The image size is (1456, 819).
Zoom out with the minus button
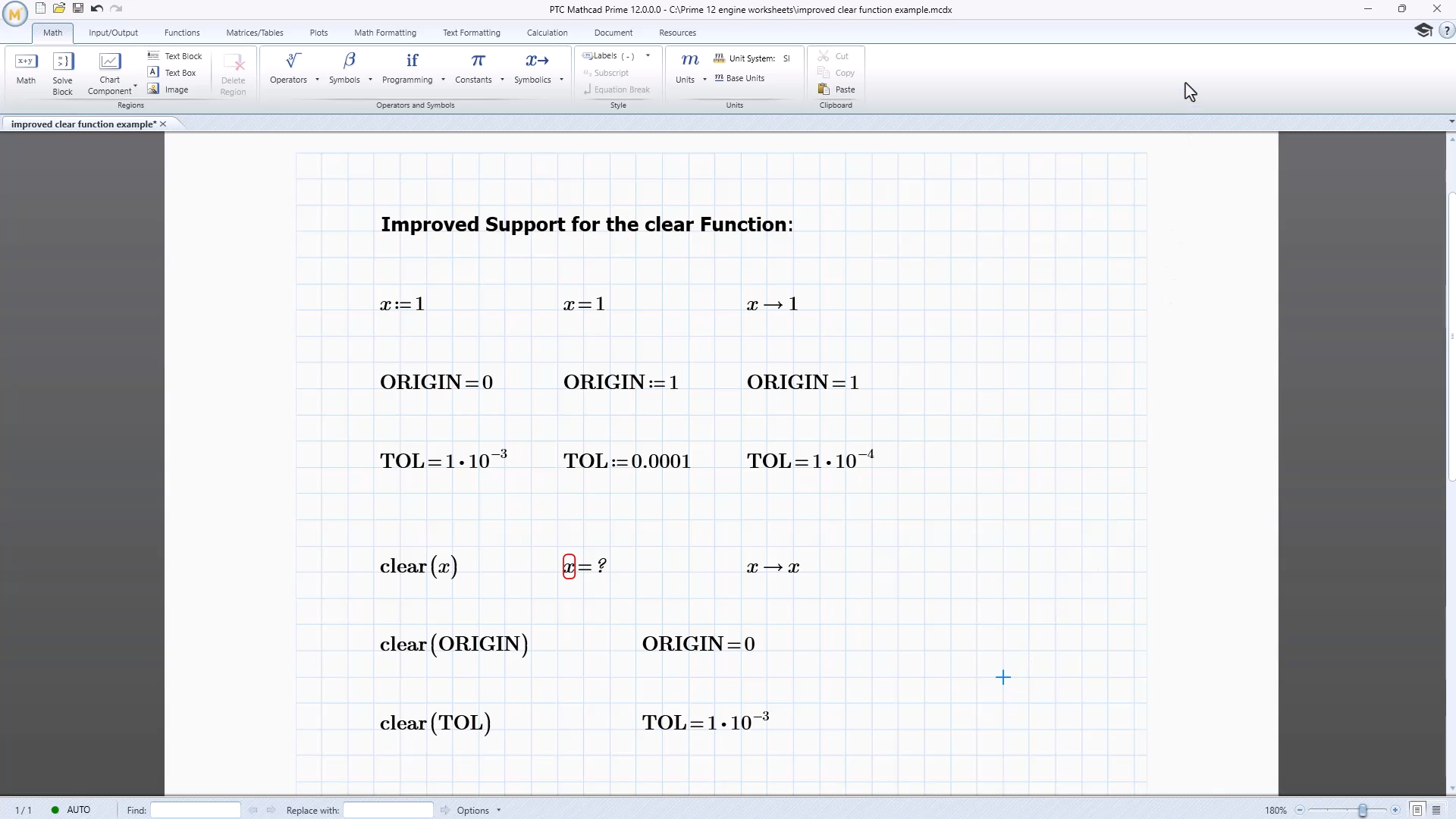pyautogui.click(x=1300, y=810)
